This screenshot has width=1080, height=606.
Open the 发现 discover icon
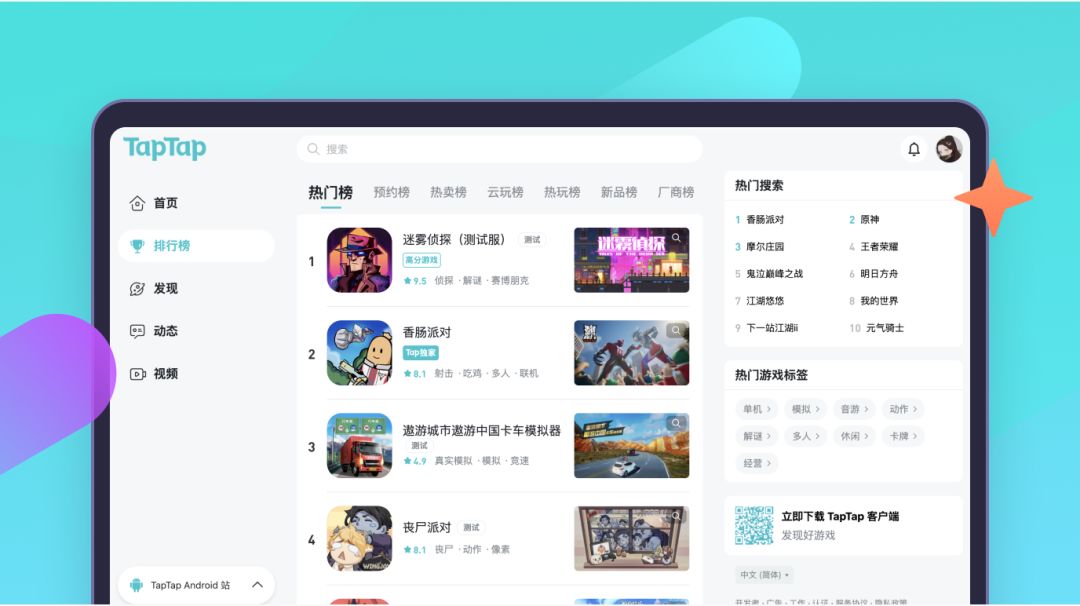pyautogui.click(x=137, y=289)
